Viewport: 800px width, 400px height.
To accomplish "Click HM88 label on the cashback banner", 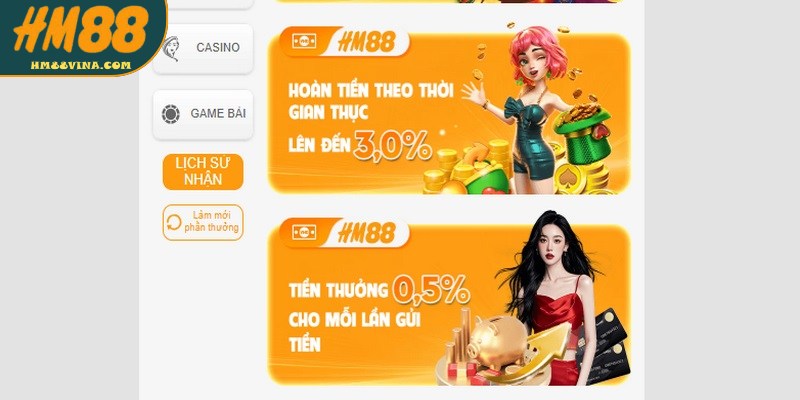I will (367, 42).
